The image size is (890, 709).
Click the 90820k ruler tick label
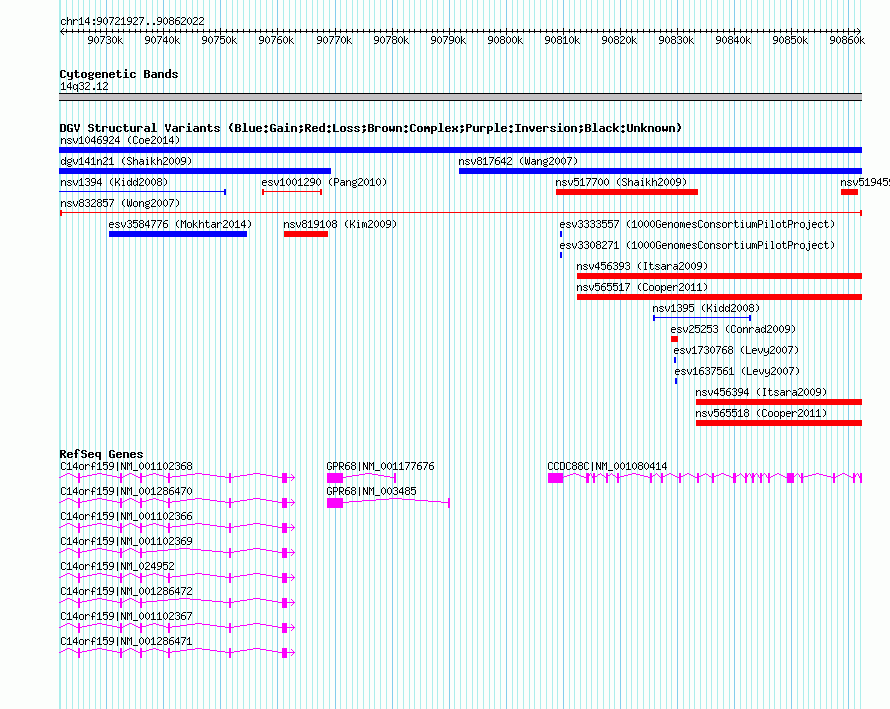[619, 40]
